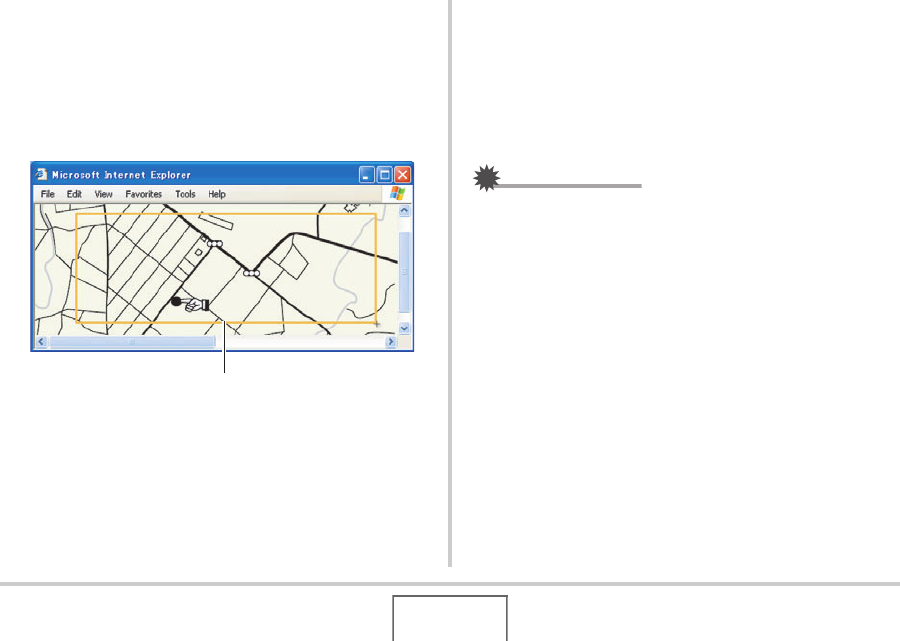Click the vertical scrollbar thumb
Viewport: 900px width, 641px height.
point(404,272)
